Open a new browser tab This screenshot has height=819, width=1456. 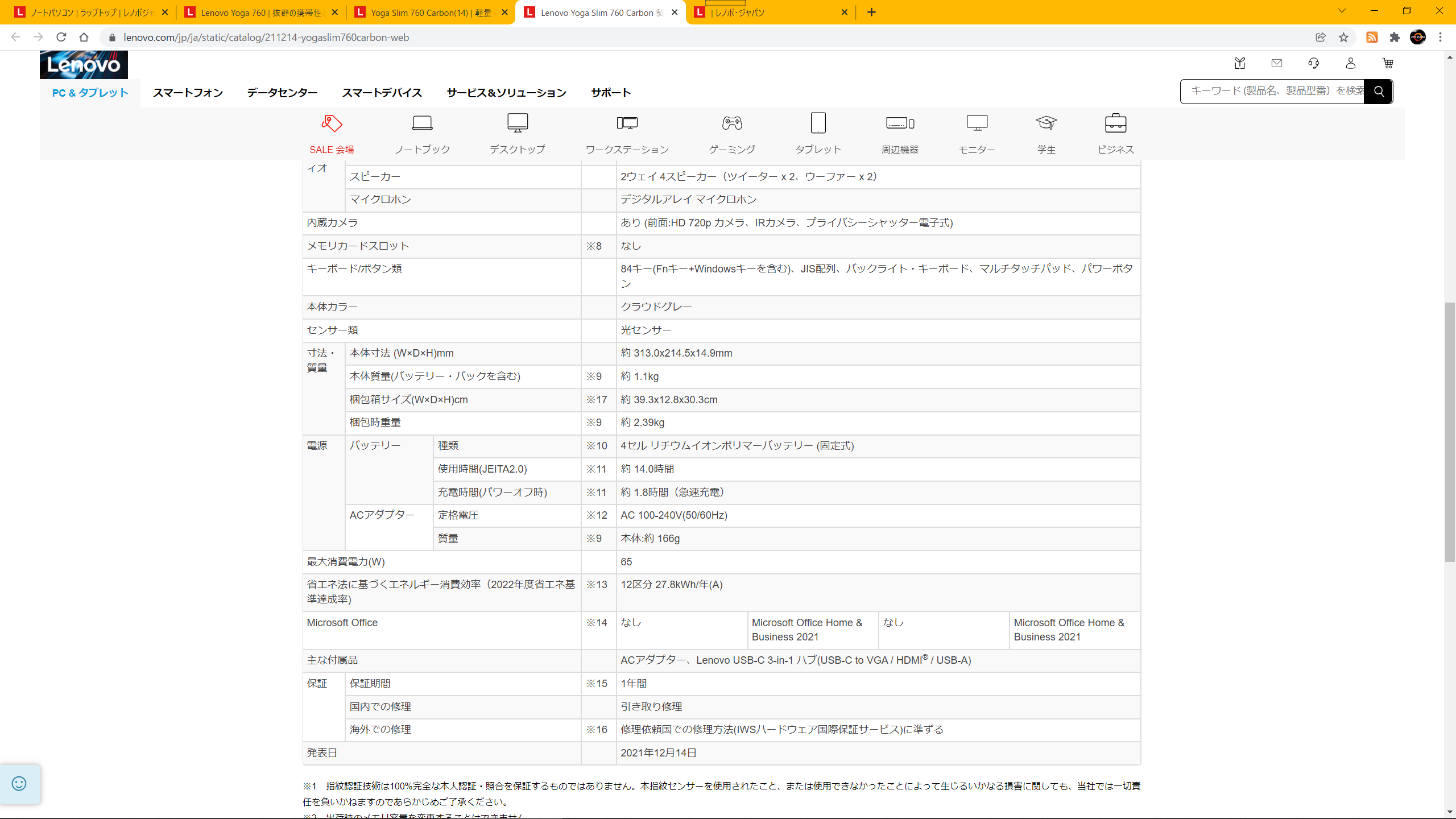871,12
